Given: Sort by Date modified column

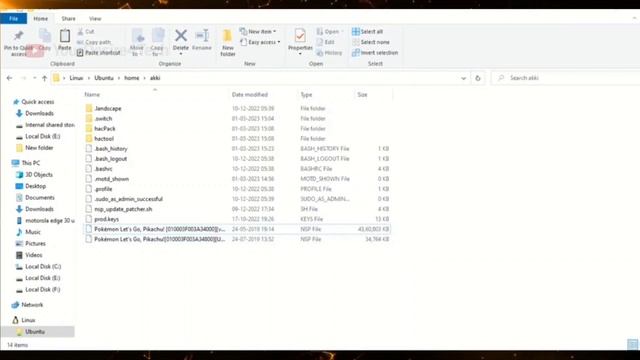Looking at the screenshot, I should point(250,95).
